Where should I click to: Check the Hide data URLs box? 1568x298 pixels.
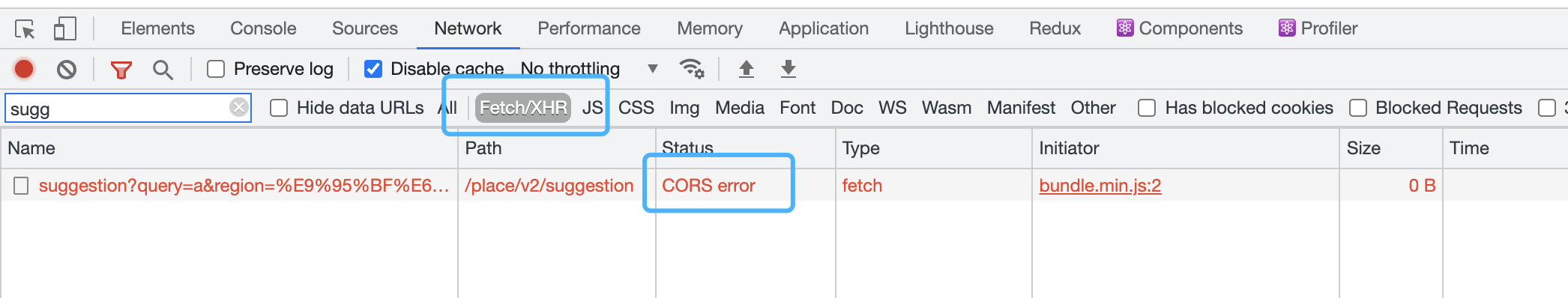coord(279,108)
